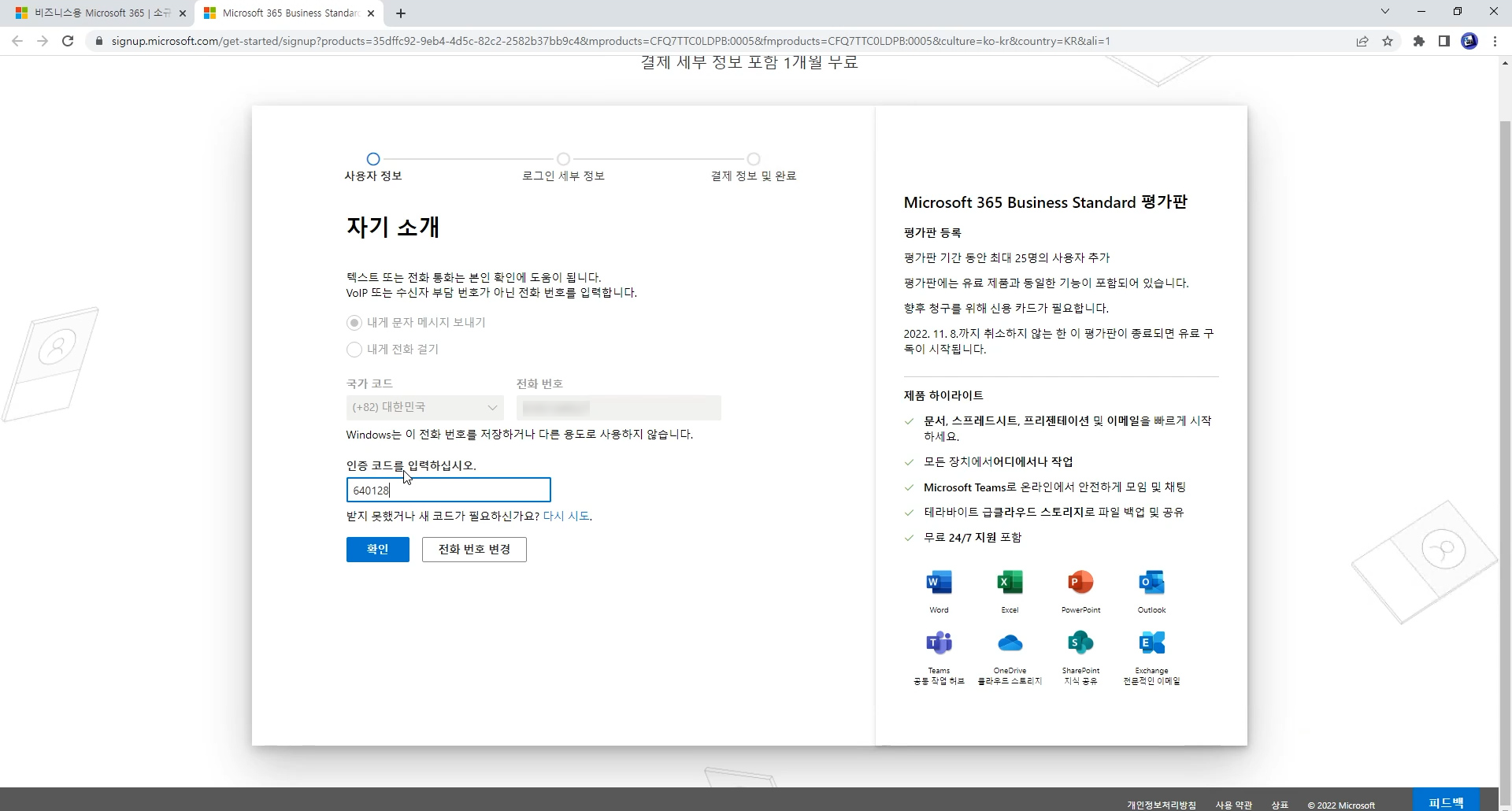Screen dimensions: 1512x811
Task: Click the 무료 24/7 지원 포함 line
Action: [973, 537]
